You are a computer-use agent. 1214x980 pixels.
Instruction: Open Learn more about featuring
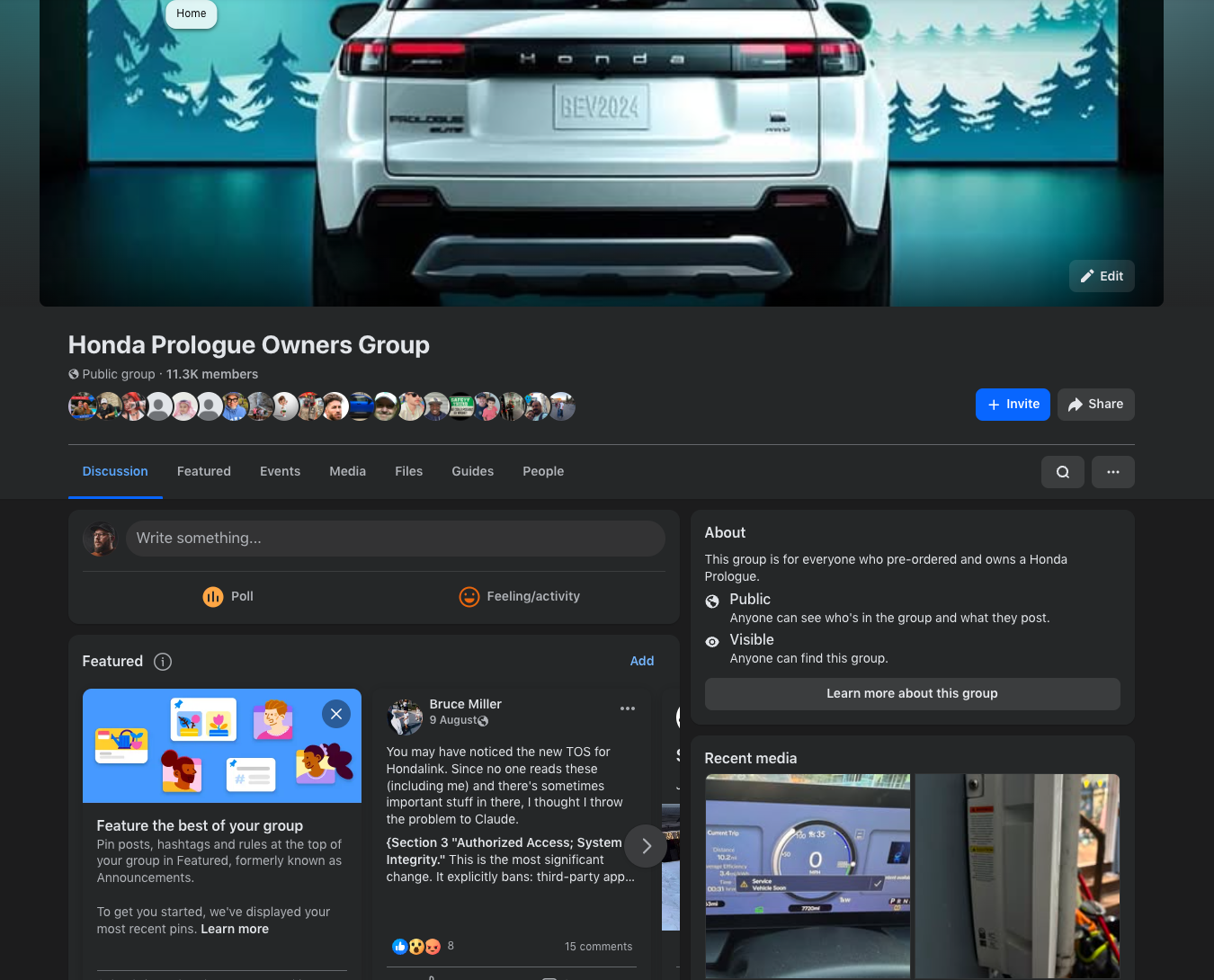point(235,929)
